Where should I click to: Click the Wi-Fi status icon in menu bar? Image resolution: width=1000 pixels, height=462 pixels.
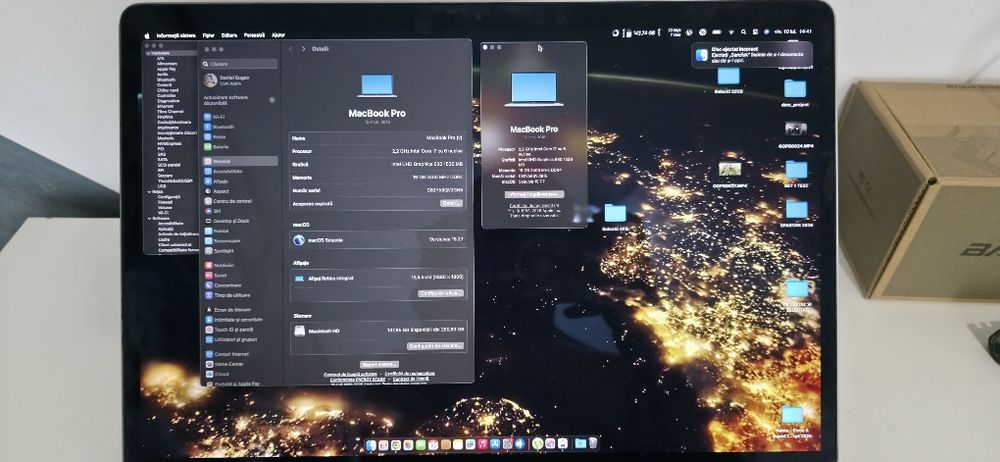731,32
